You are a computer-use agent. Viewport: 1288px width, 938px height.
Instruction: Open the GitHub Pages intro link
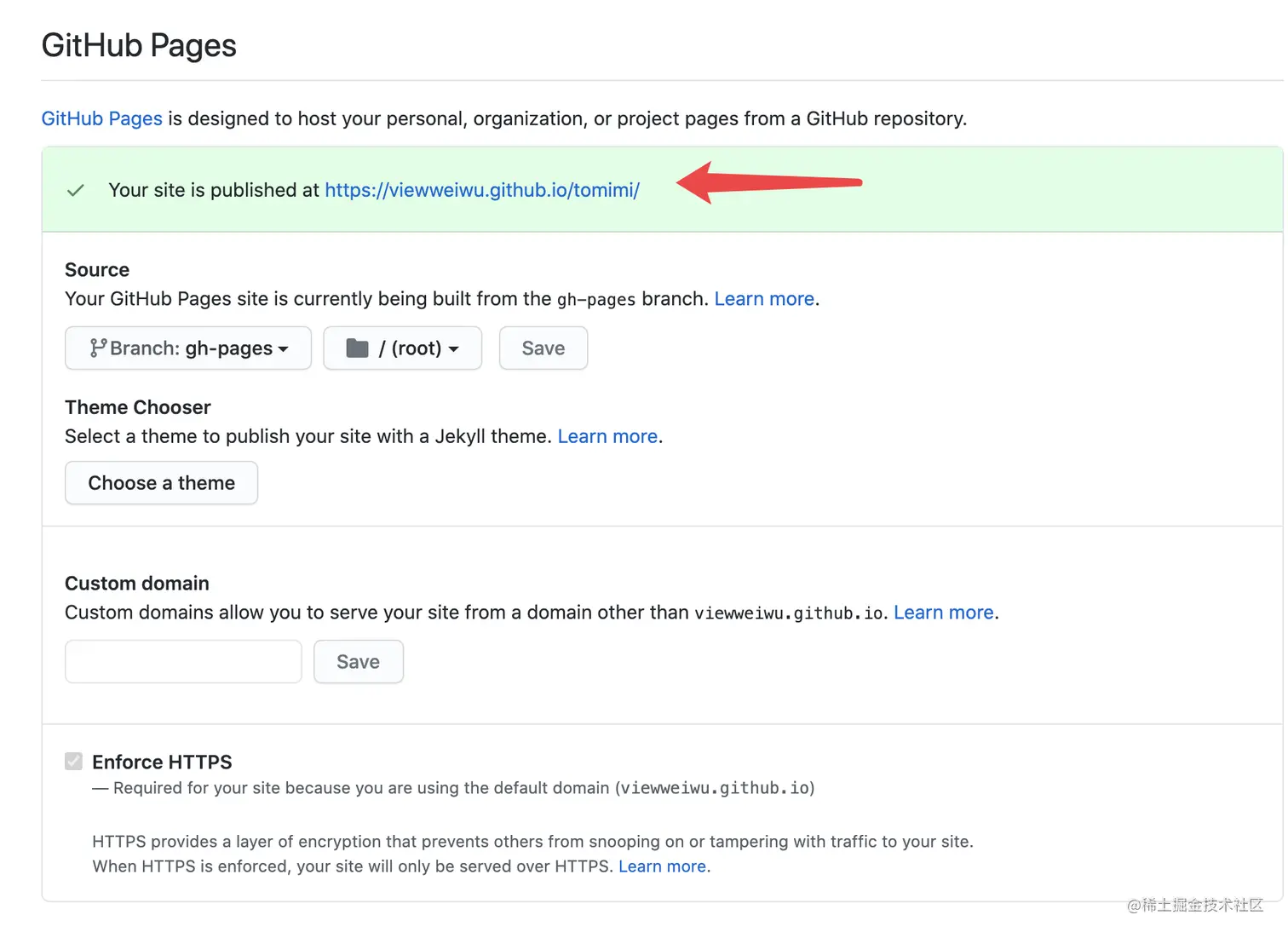coord(101,118)
